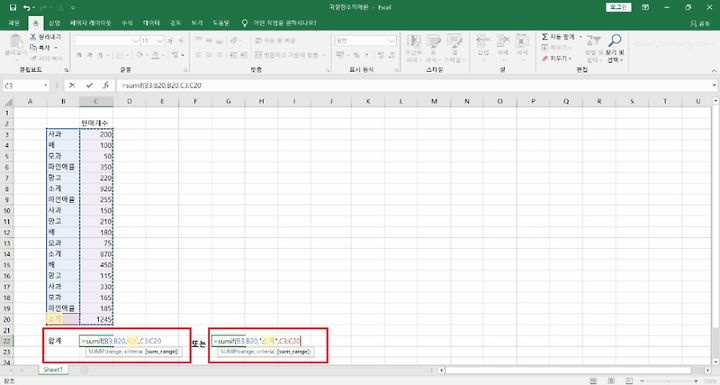Expand the Name Box dropdown arrow
Image resolution: width=720 pixels, height=385 pixels.
(x=45, y=85)
